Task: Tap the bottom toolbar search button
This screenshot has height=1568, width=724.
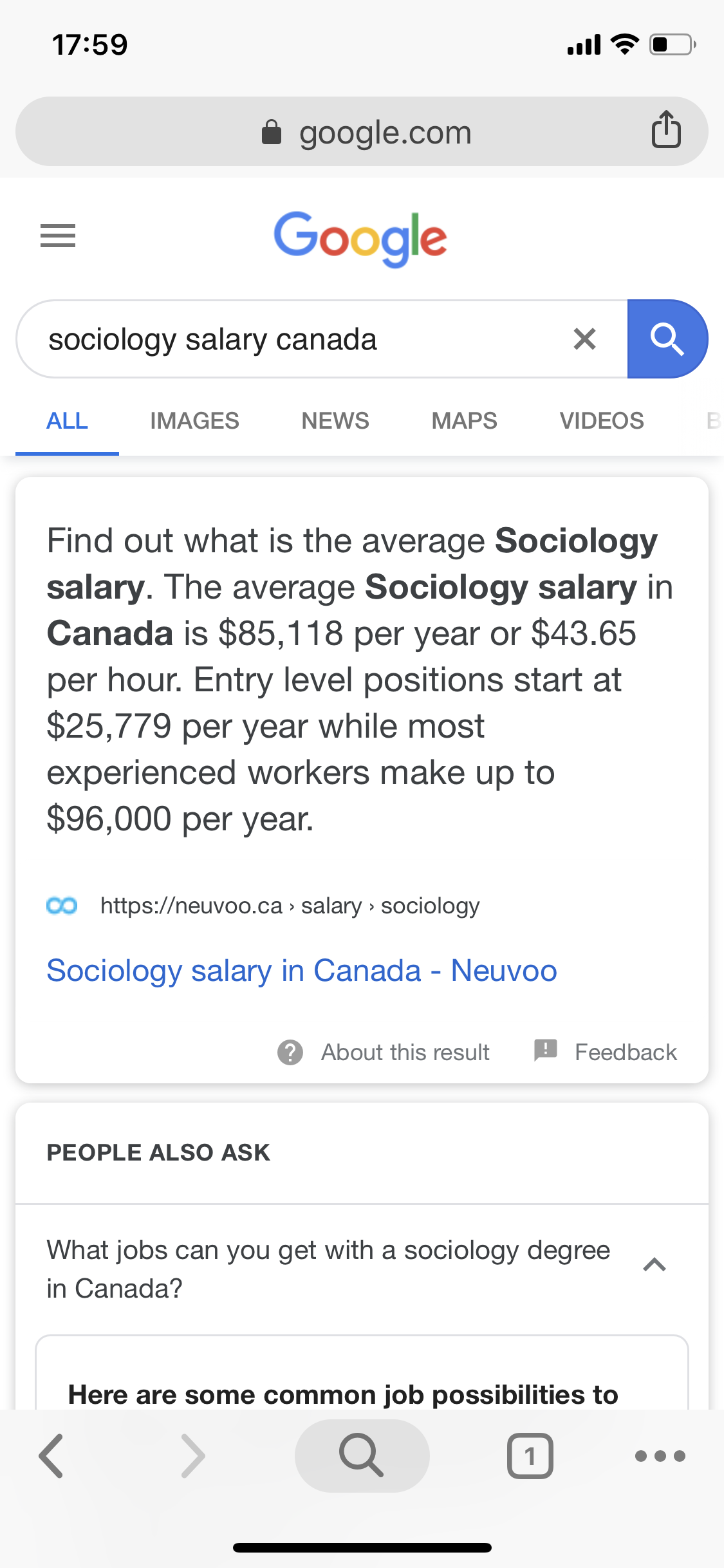Action: [362, 1456]
